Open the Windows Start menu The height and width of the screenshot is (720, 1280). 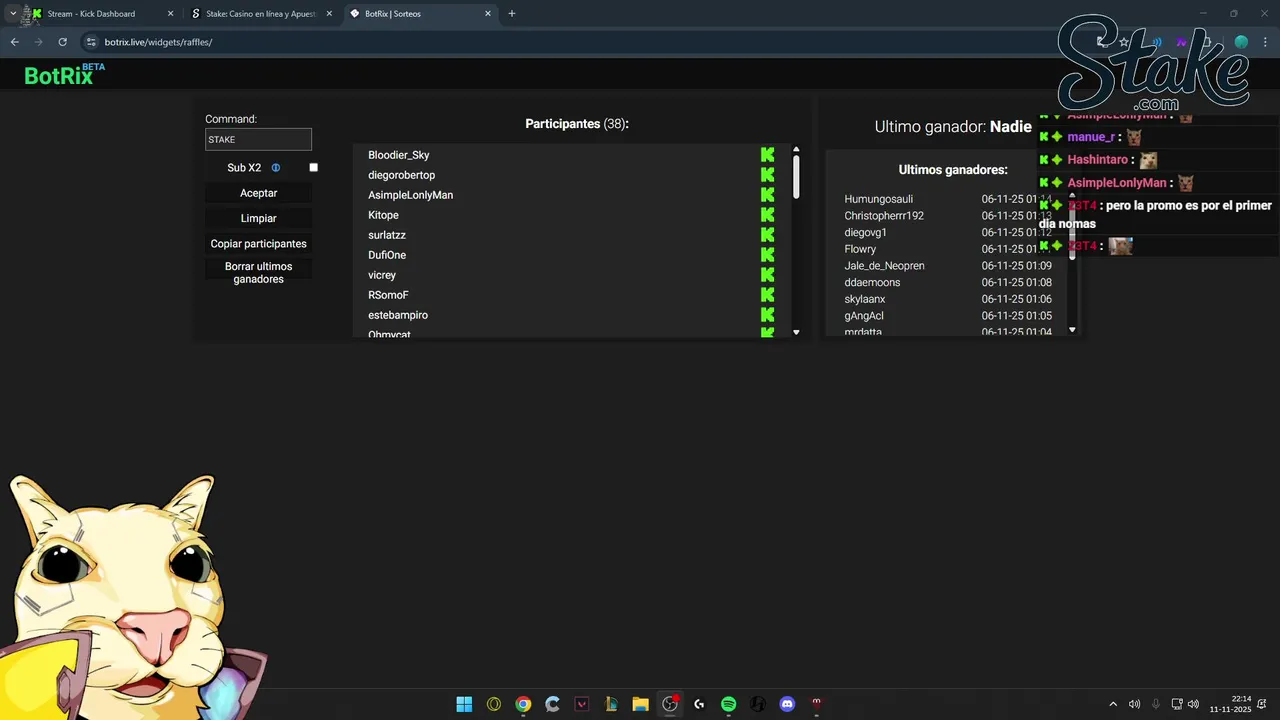(x=464, y=704)
